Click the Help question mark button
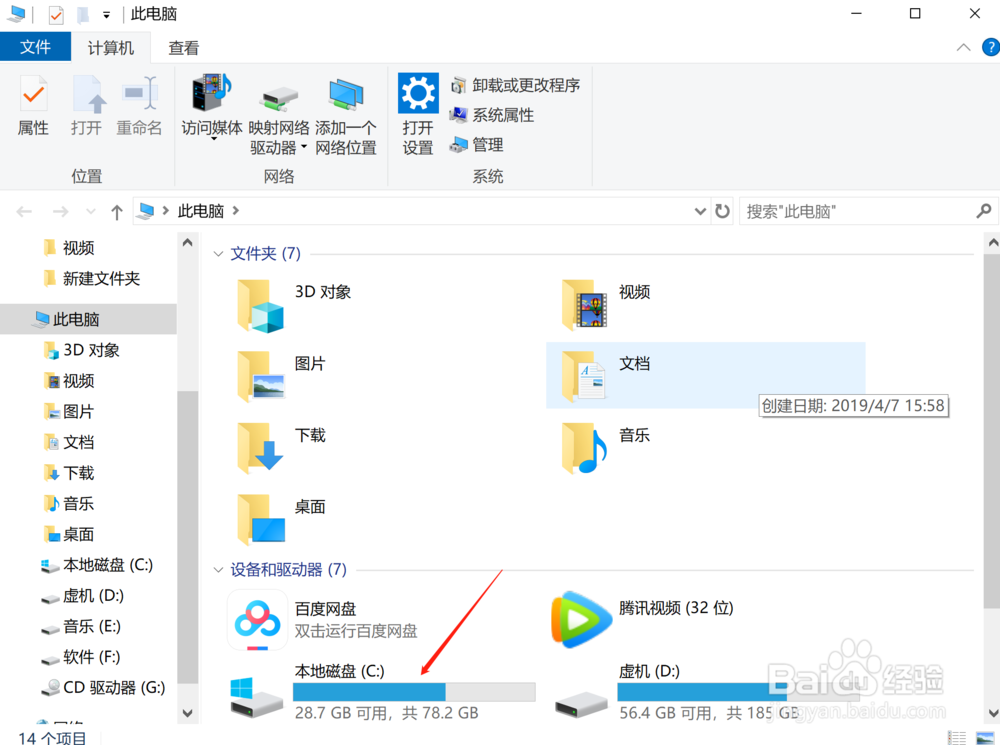Image resolution: width=1000 pixels, height=745 pixels. [x=989, y=46]
